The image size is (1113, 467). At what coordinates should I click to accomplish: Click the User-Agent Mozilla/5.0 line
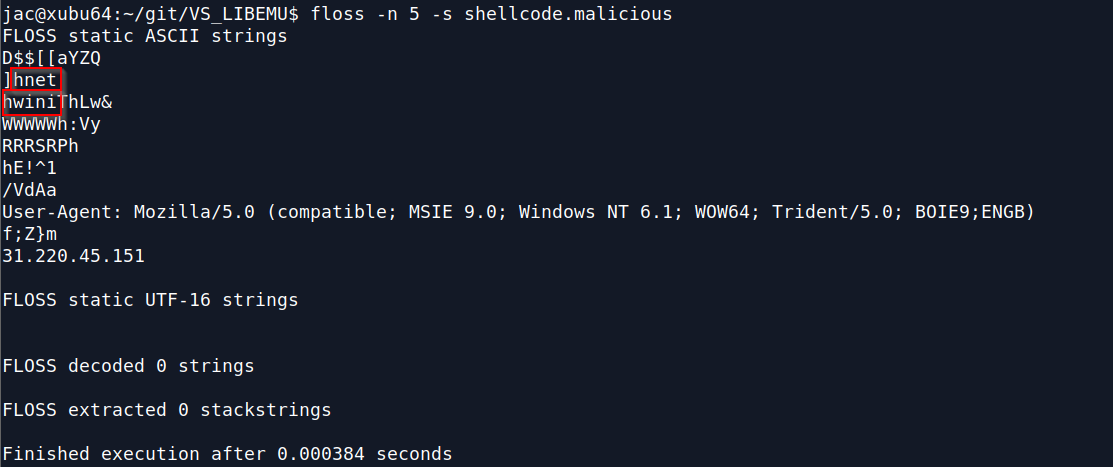(518, 211)
